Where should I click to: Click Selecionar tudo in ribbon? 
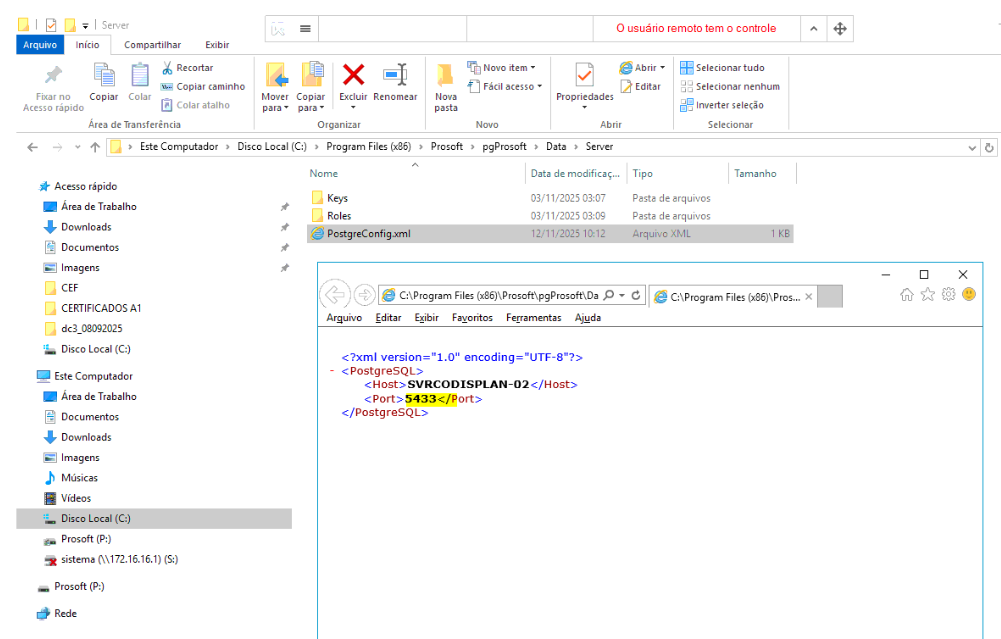[722, 68]
